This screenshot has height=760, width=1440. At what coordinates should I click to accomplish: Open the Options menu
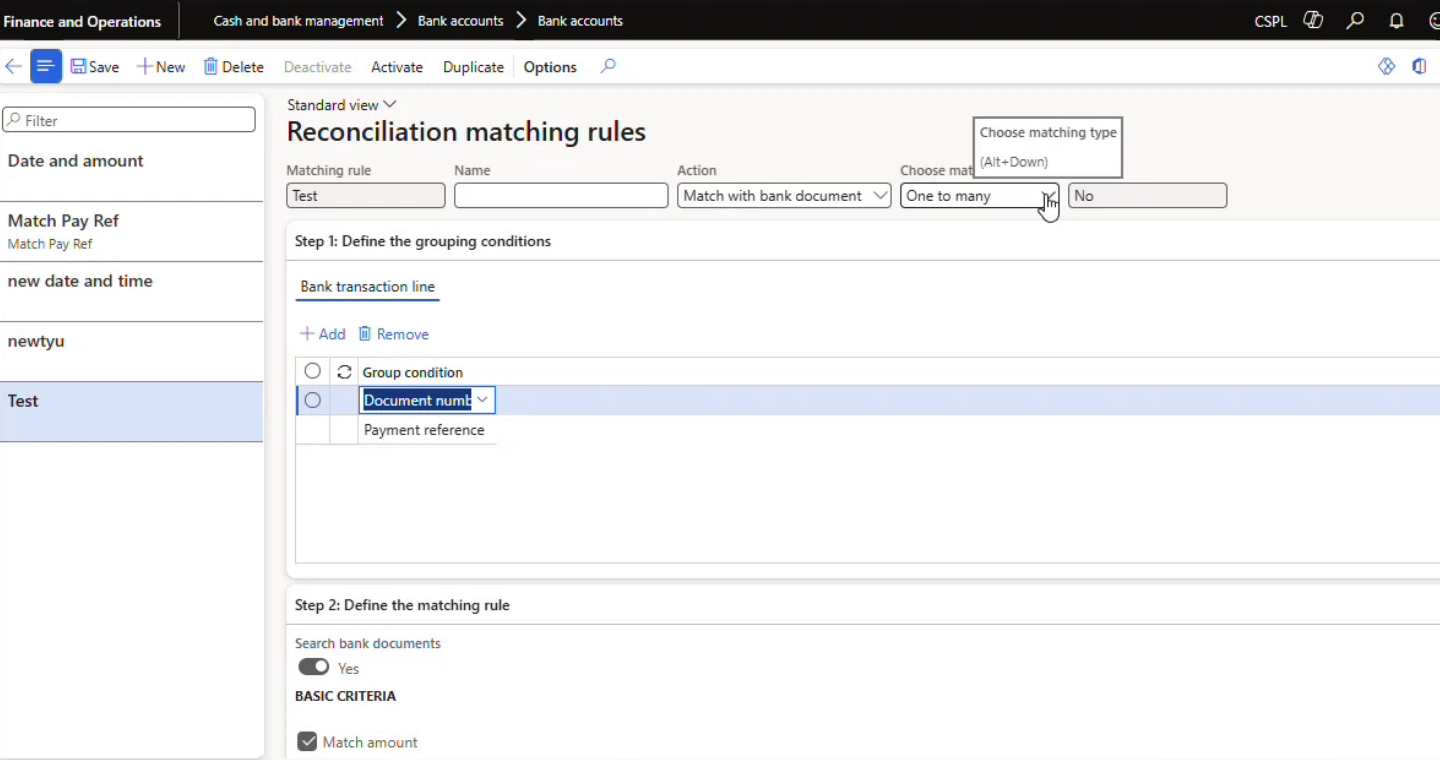pyautogui.click(x=550, y=67)
